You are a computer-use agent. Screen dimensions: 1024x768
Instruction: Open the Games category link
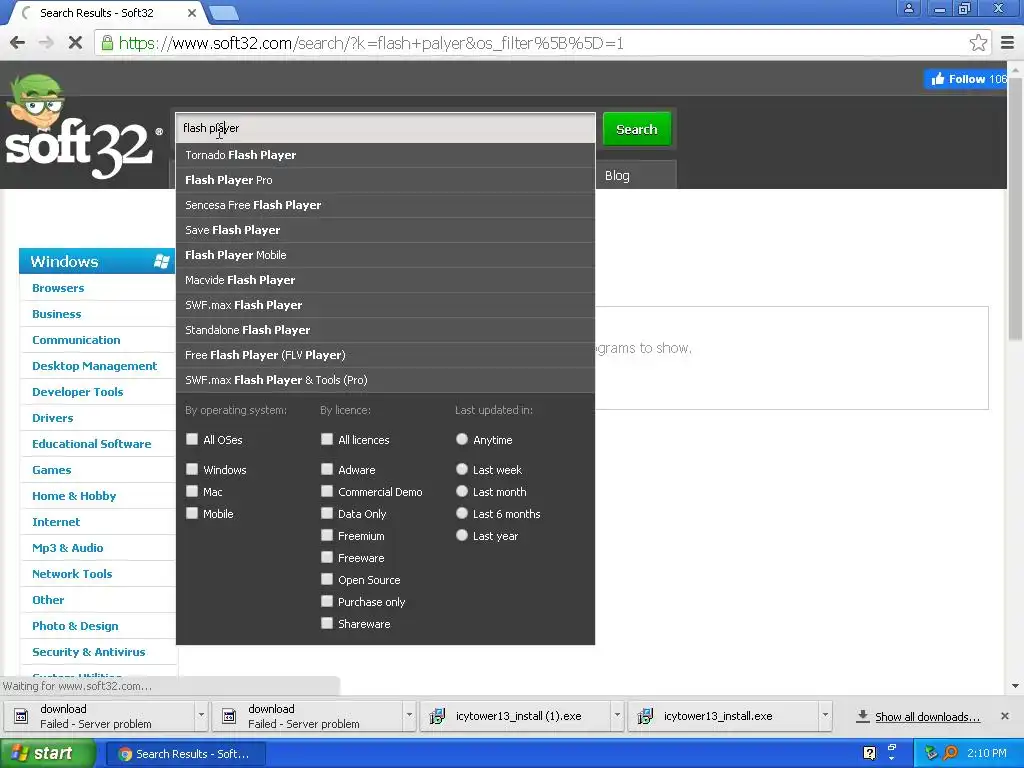pos(52,470)
